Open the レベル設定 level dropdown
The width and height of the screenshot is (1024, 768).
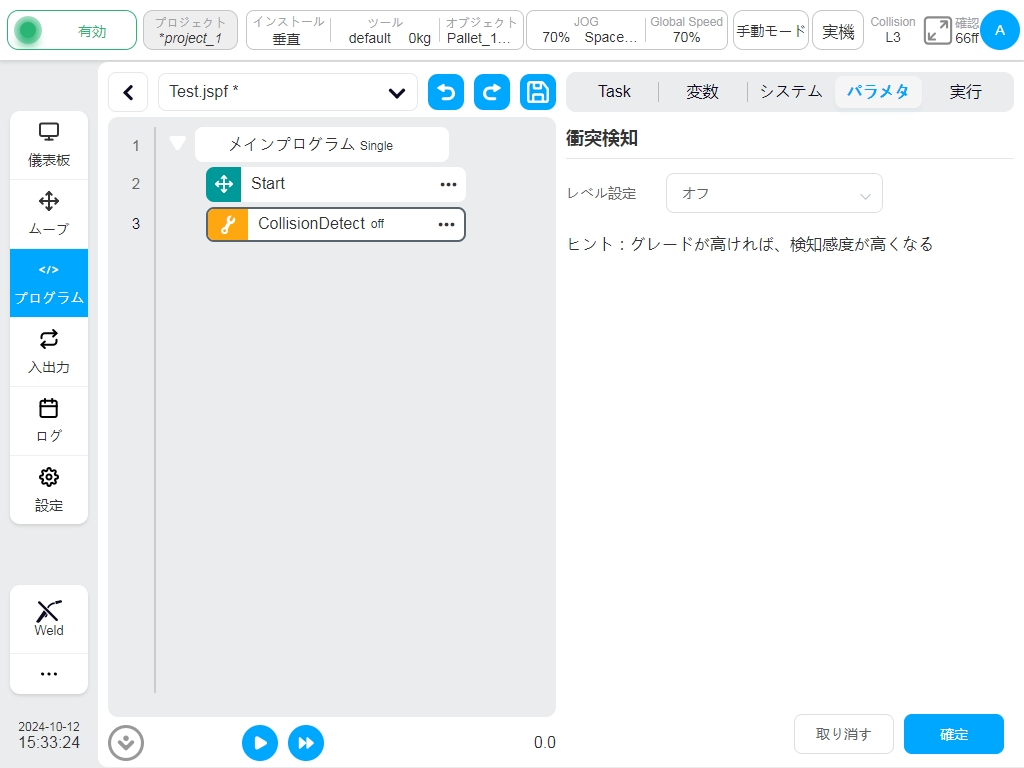point(774,193)
